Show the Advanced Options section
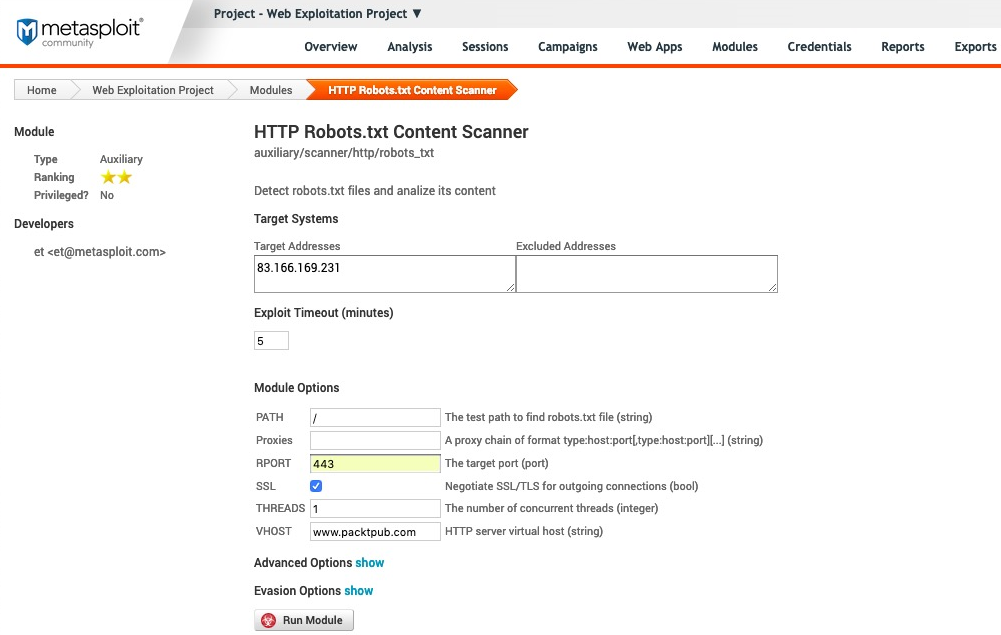Viewport: 1001px width, 635px height. [x=369, y=563]
